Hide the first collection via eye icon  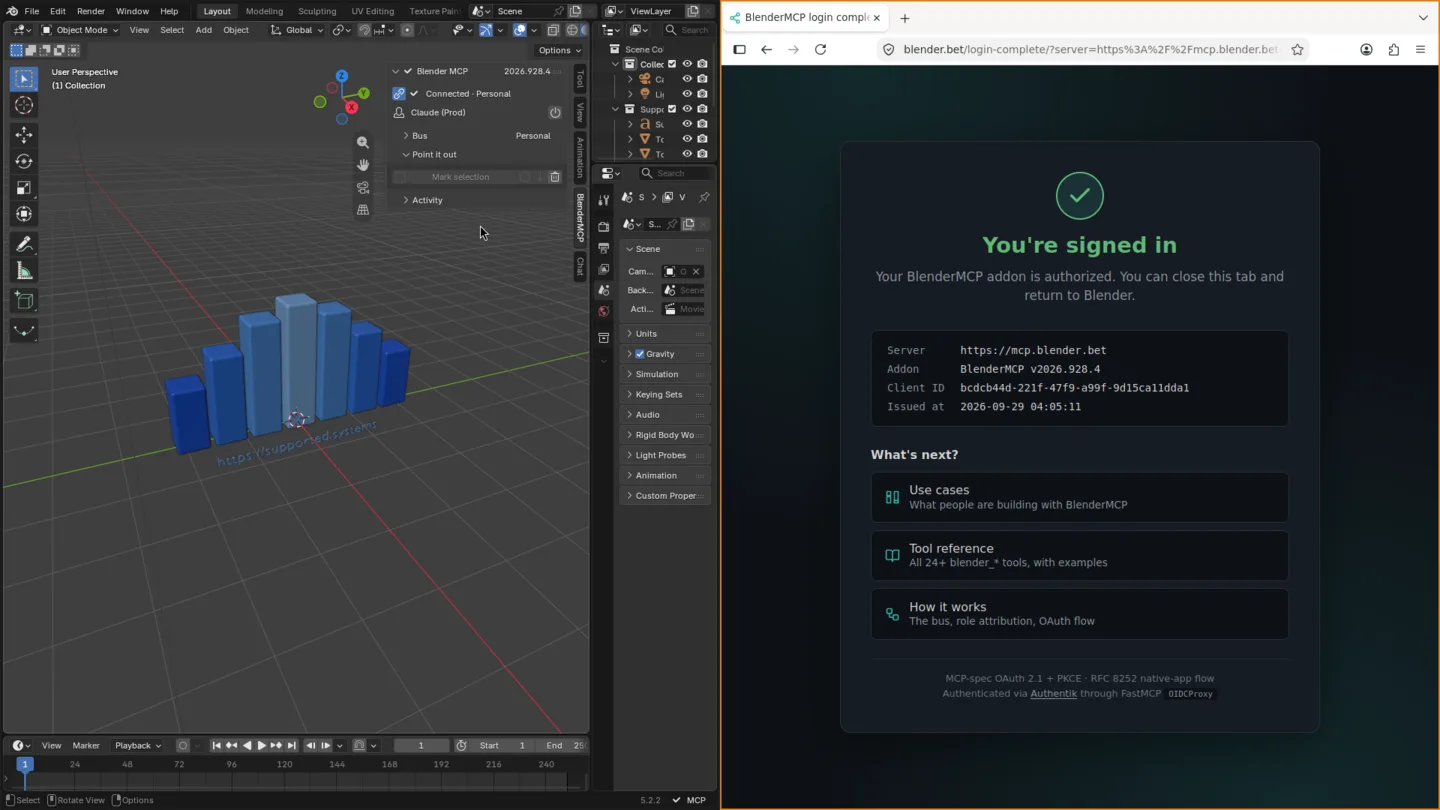click(x=687, y=64)
